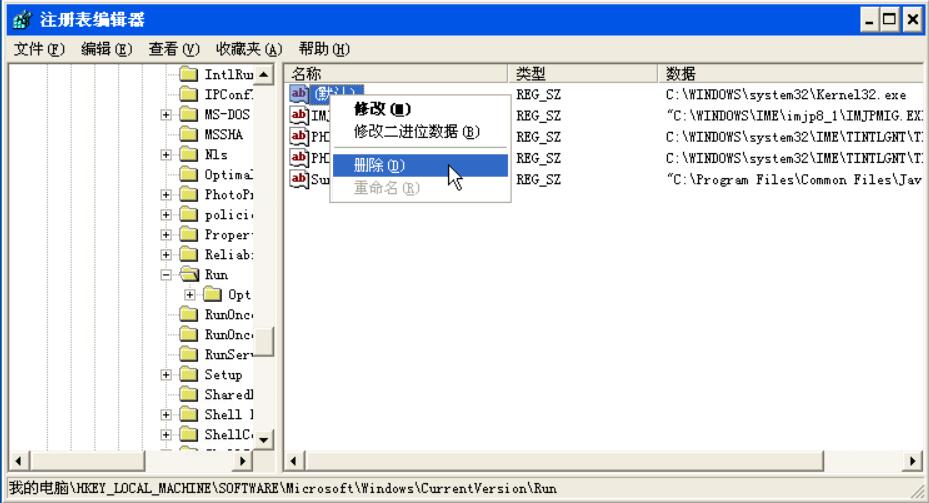Collapse the Run key

click(166, 275)
